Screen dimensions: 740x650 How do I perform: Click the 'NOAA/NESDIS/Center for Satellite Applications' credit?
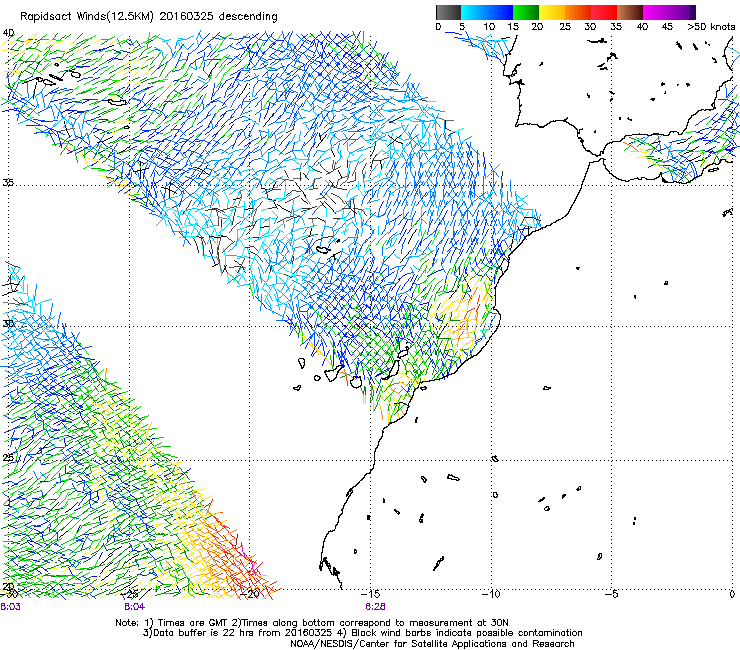coord(432,643)
